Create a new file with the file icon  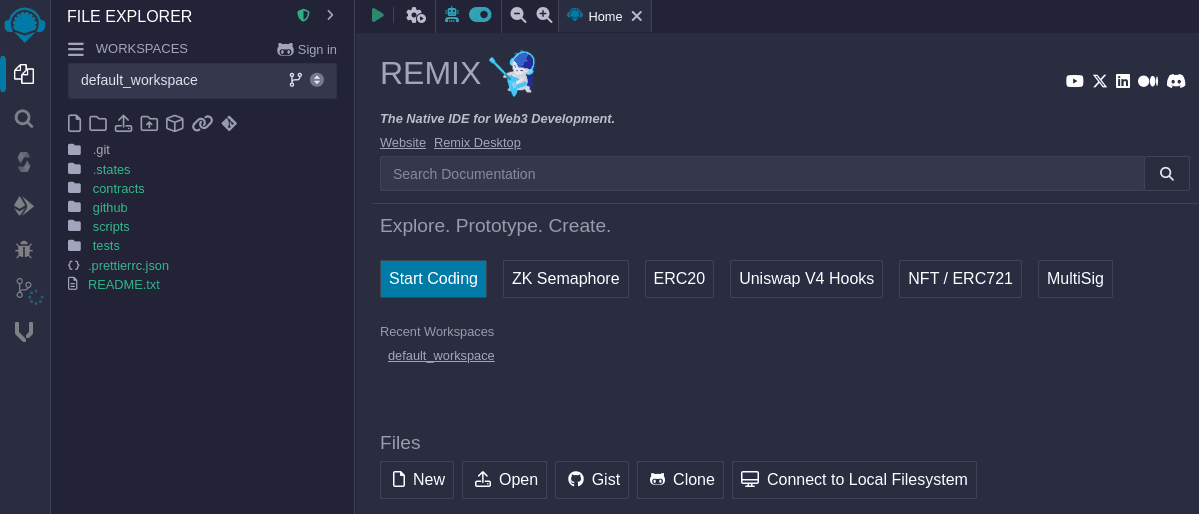pyautogui.click(x=74, y=123)
